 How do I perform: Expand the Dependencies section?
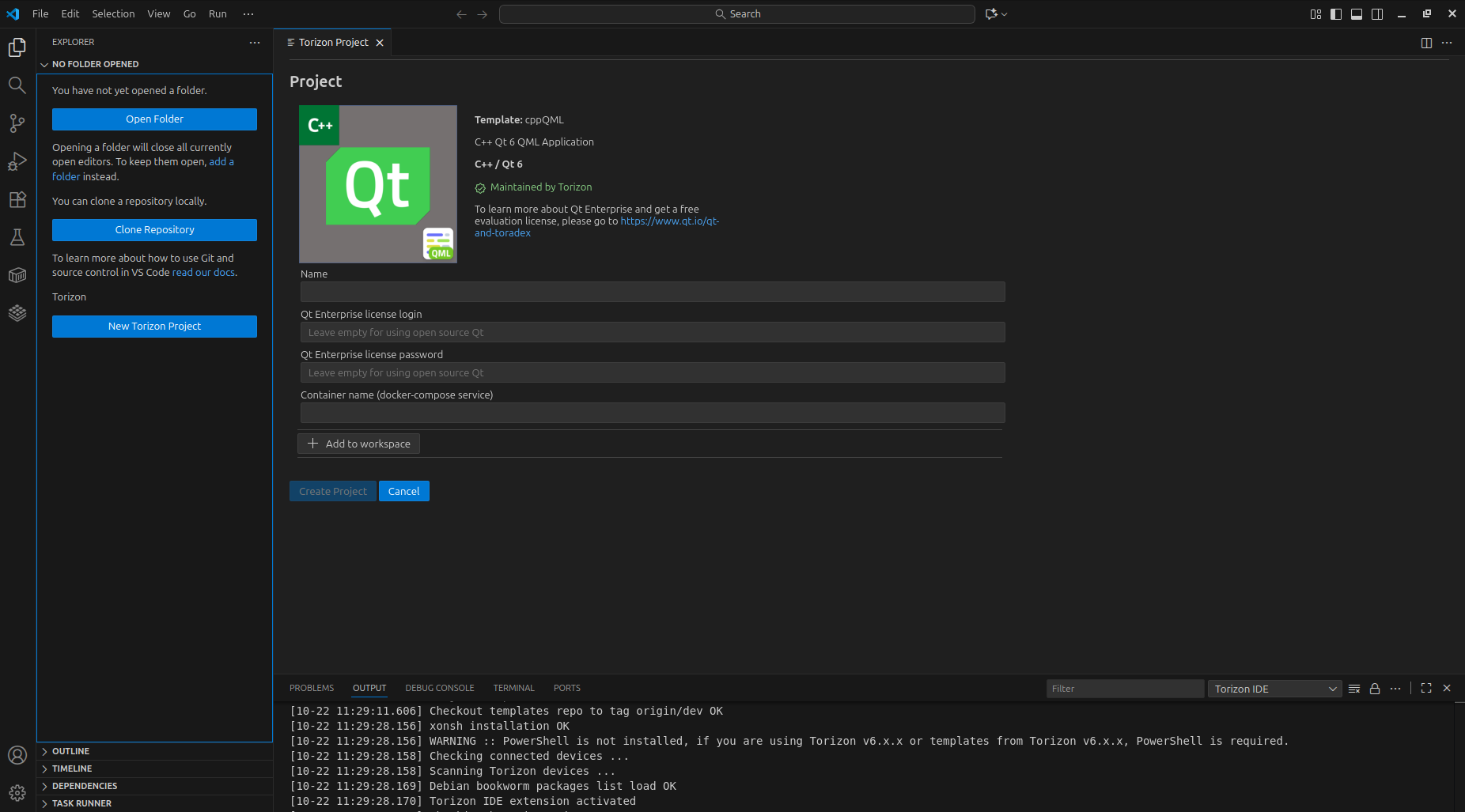tap(84, 785)
